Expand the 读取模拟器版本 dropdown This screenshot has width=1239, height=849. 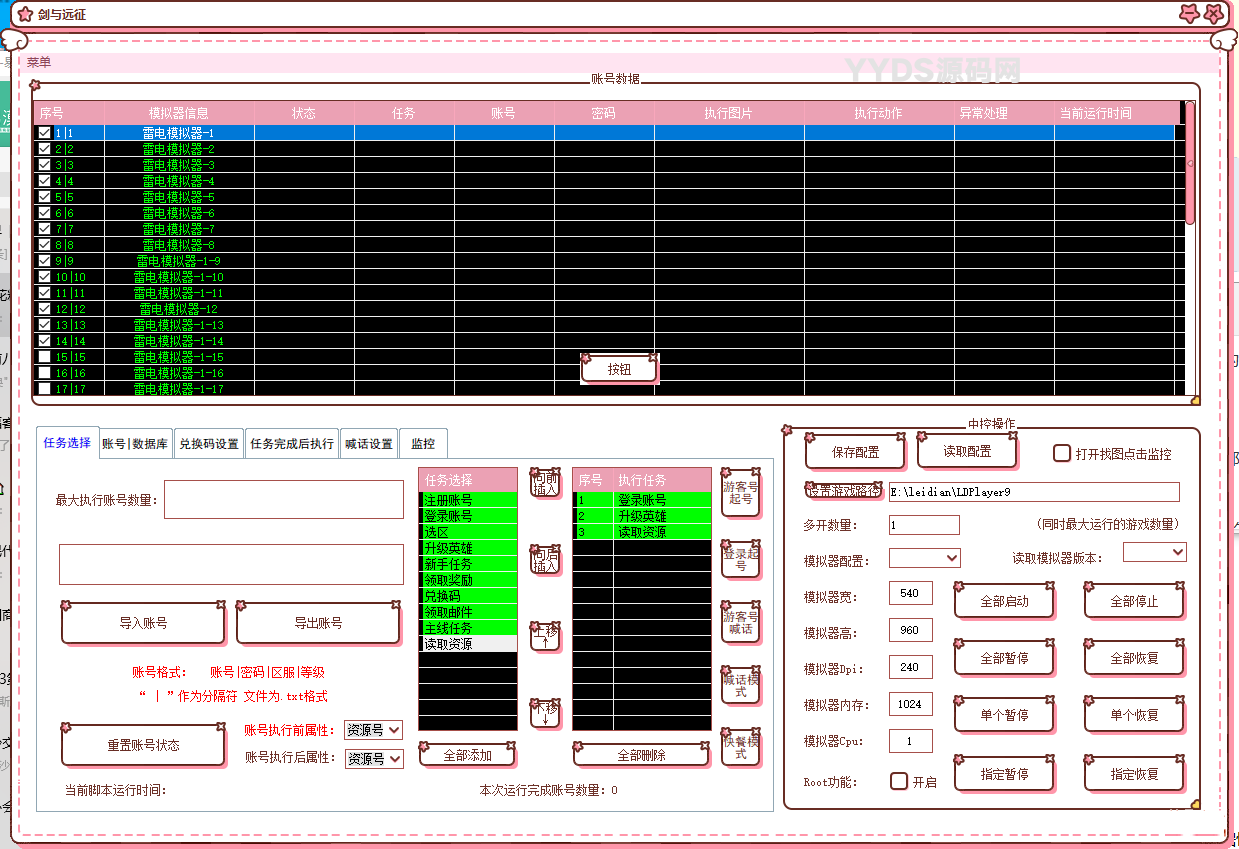click(1154, 552)
